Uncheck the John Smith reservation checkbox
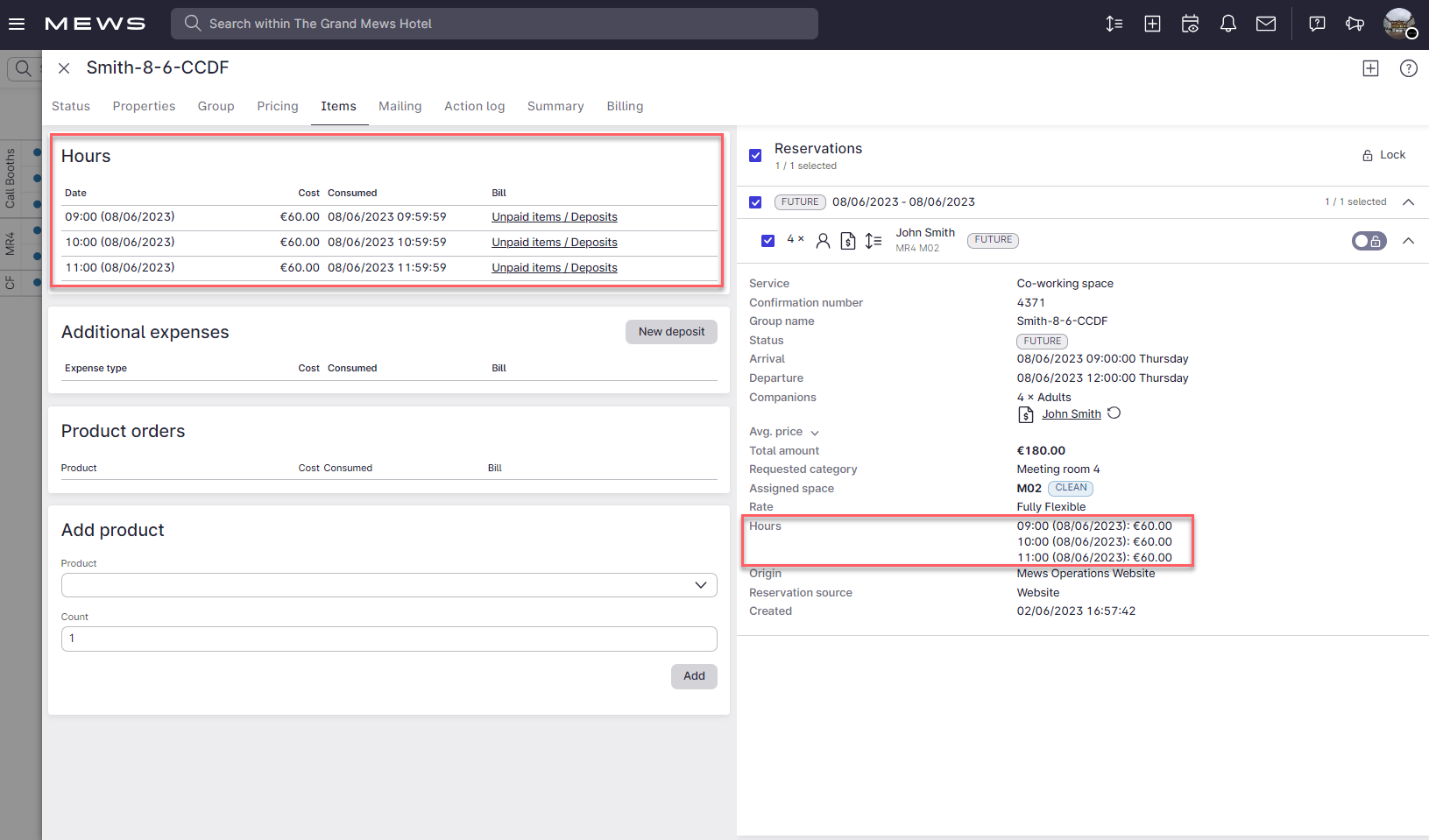This screenshot has height=840, width=1429. click(768, 241)
